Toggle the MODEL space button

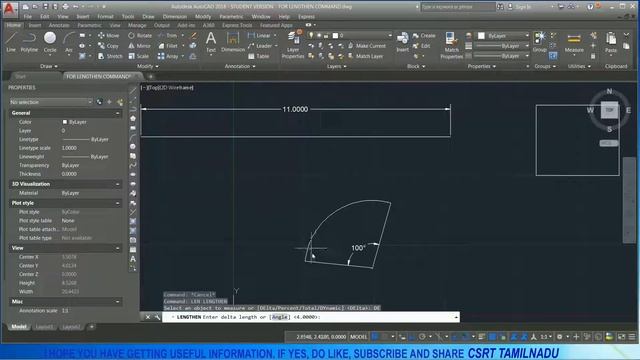click(x=358, y=337)
